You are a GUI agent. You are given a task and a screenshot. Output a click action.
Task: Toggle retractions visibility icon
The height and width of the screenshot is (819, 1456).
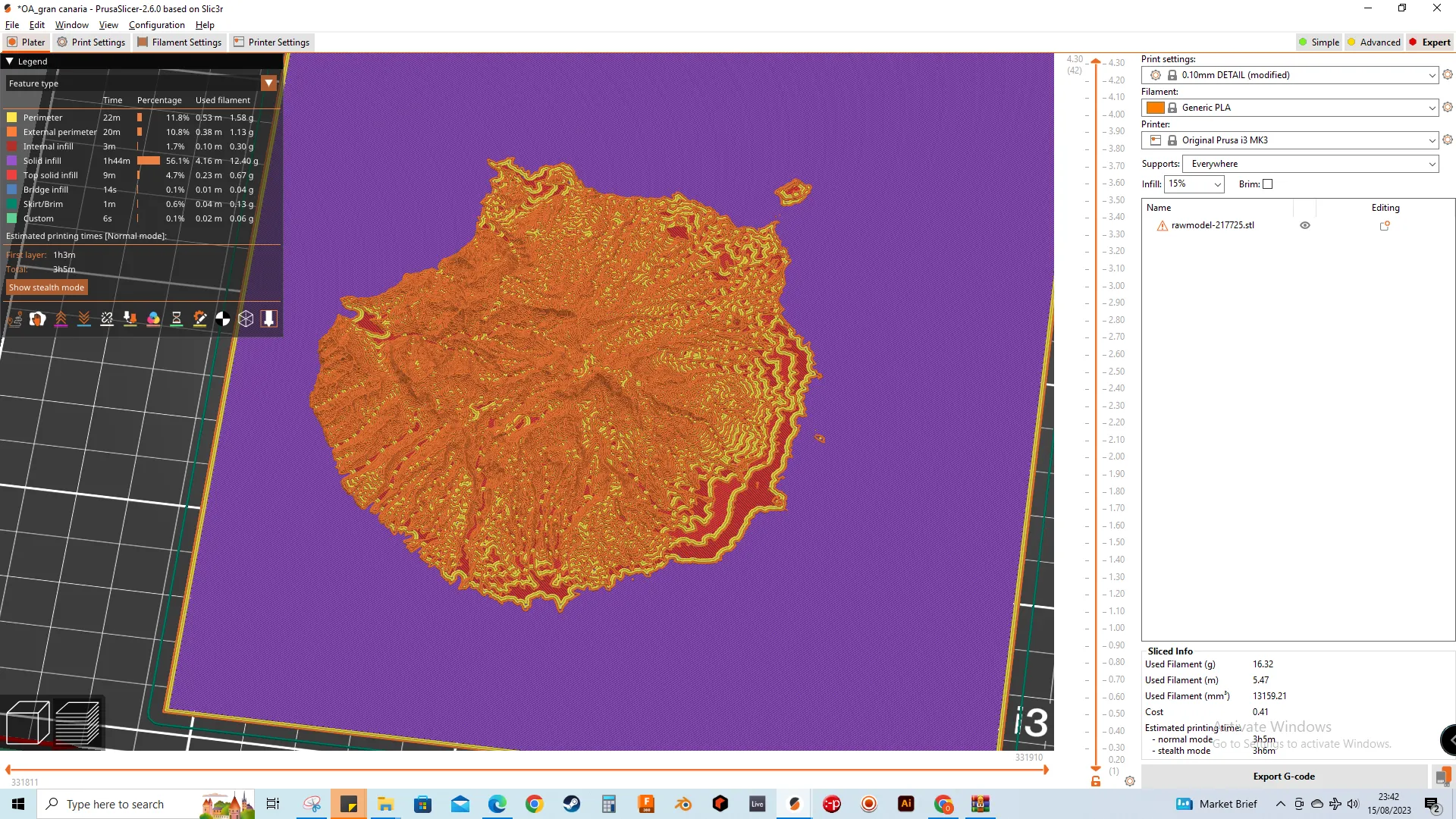pos(61,319)
